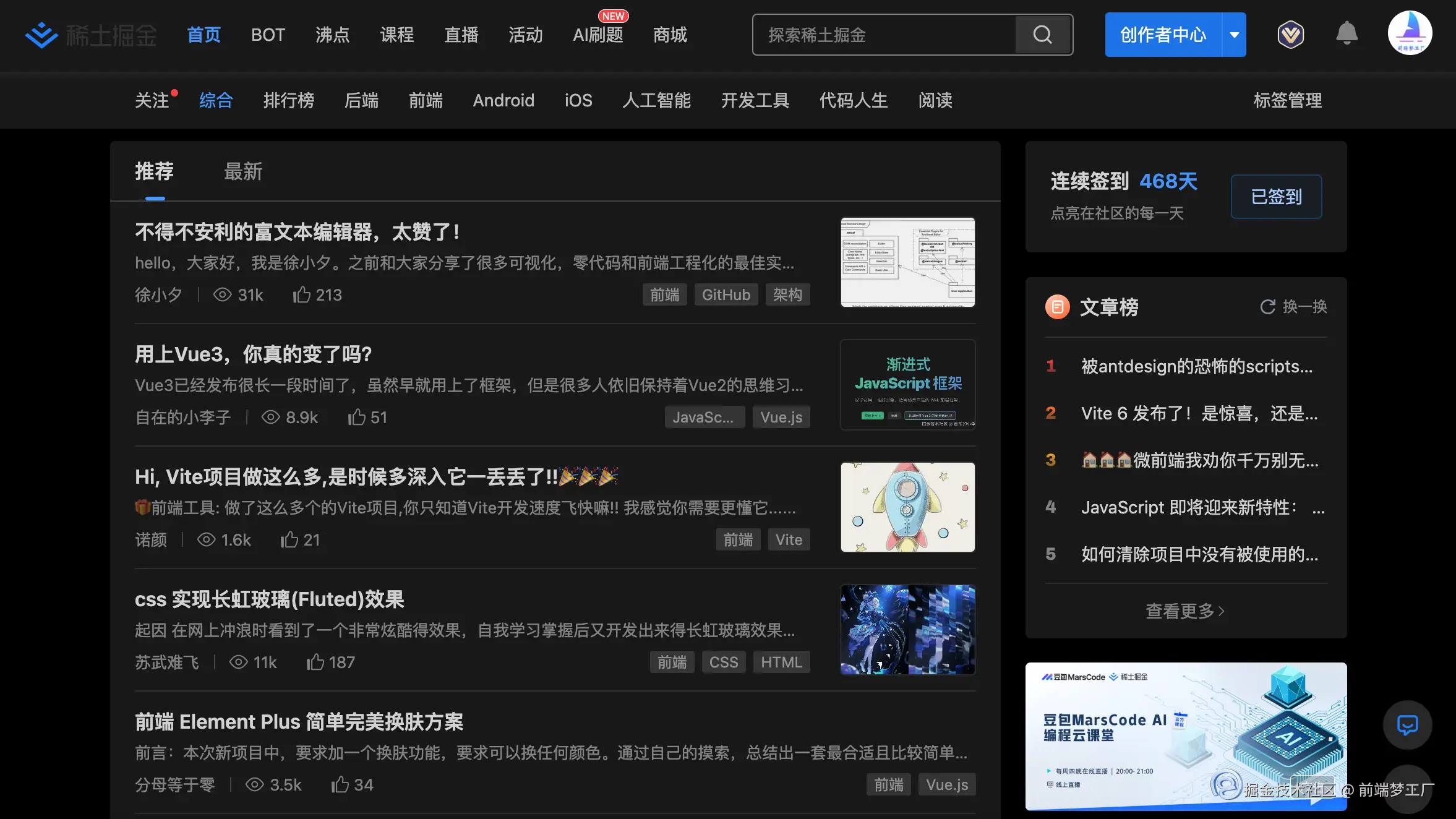
Task: Click the VIP shield badge icon
Action: point(1290,35)
